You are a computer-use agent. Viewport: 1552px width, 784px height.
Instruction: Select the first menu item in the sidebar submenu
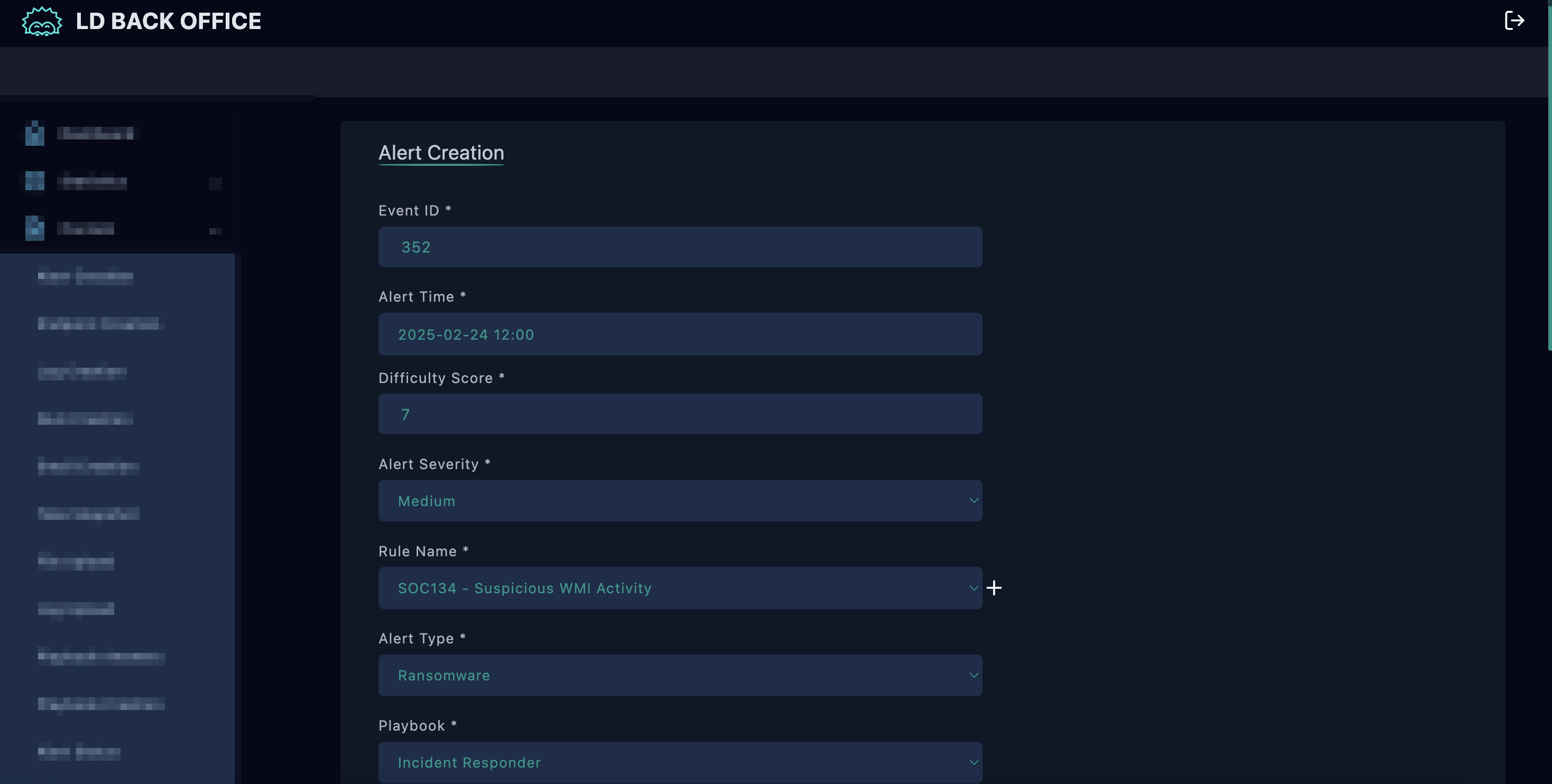point(85,276)
